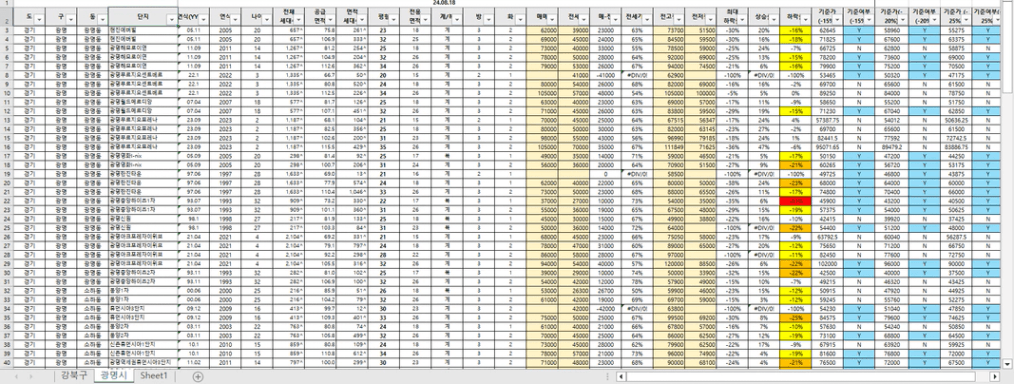Click the 57387.75 cell in row 13
Viewport: 1014px width, 384px height.
pyautogui.click(x=828, y=120)
